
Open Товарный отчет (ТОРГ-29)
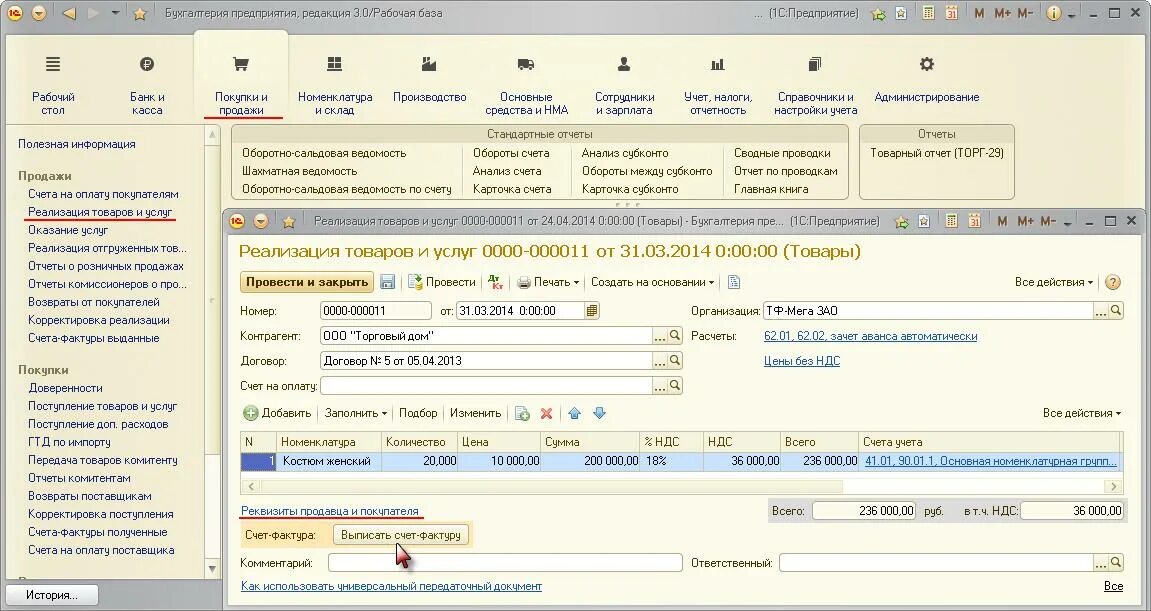pos(937,153)
